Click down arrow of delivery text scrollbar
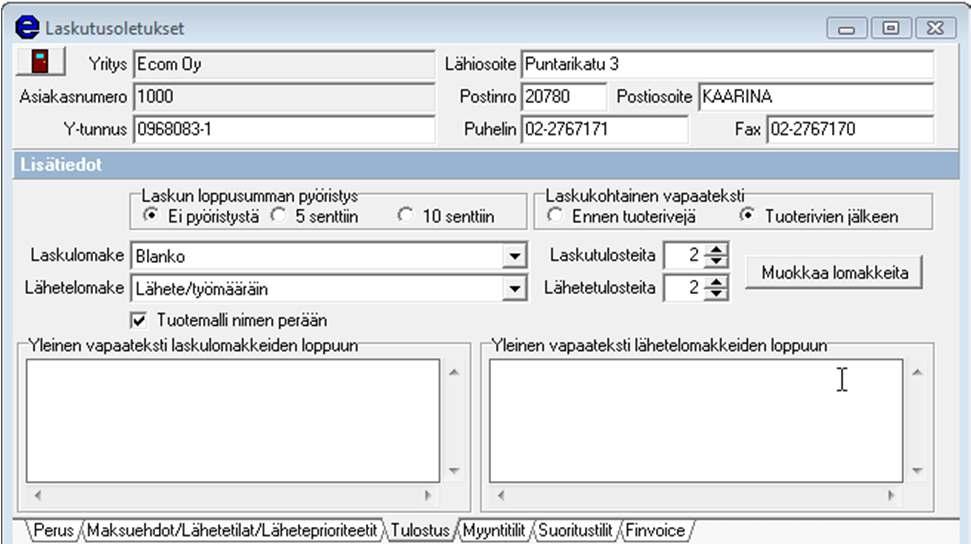Viewport: 971px width, 544px height. (x=917, y=470)
